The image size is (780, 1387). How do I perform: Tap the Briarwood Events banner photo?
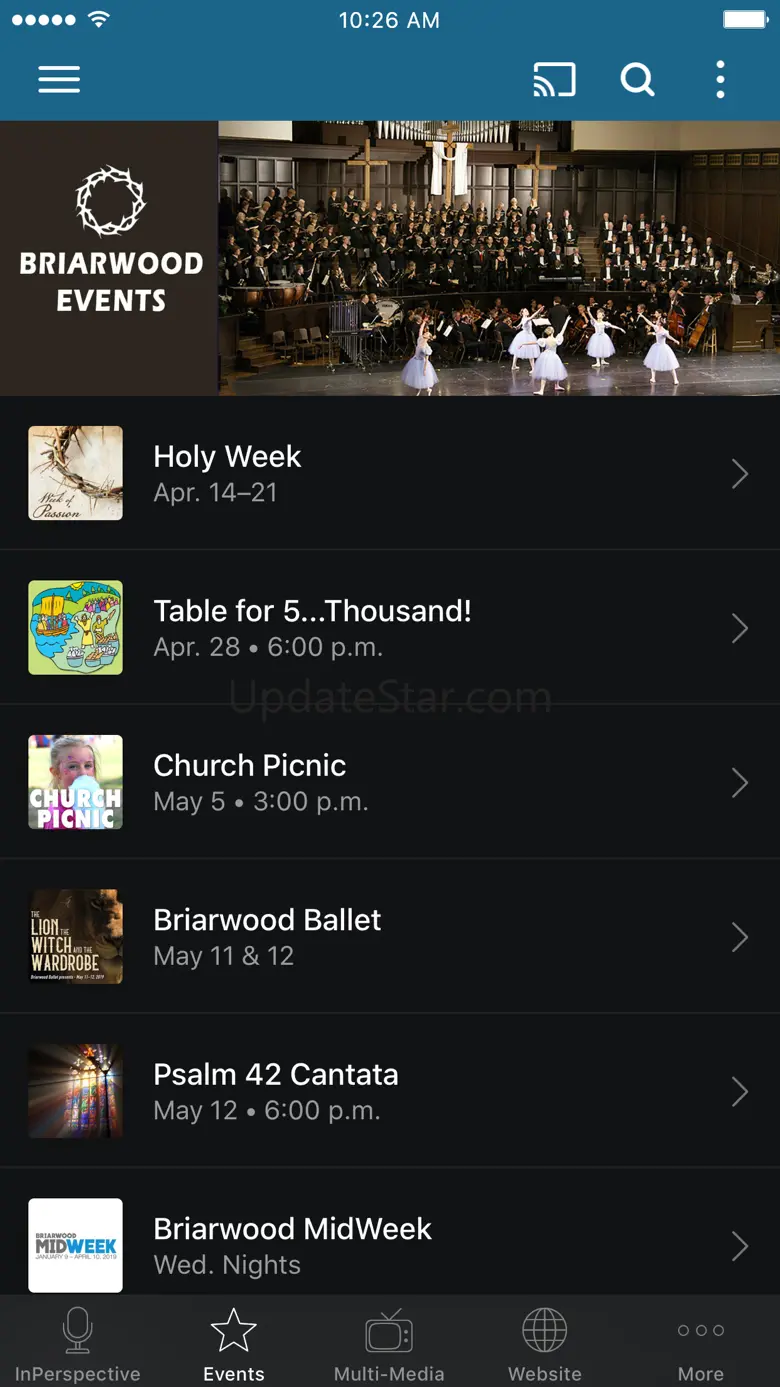[498, 258]
